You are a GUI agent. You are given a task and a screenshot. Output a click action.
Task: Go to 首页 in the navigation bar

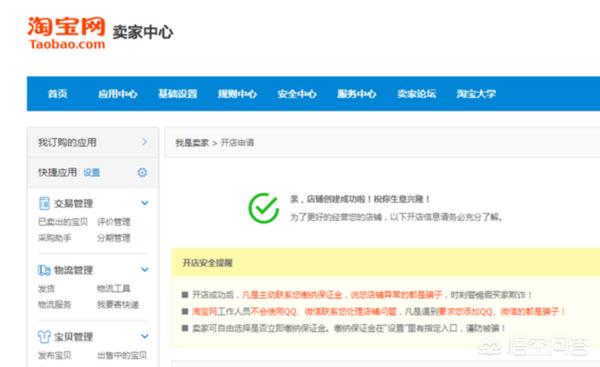coord(58,94)
